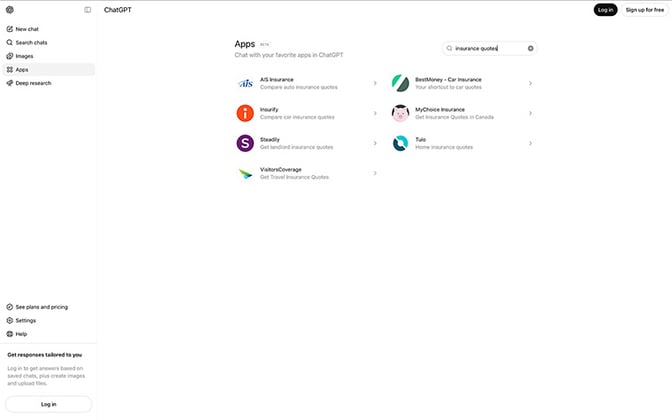Screen dimensions: 672x420
Task: Click the plans and pricing icon
Action: pos(9,307)
